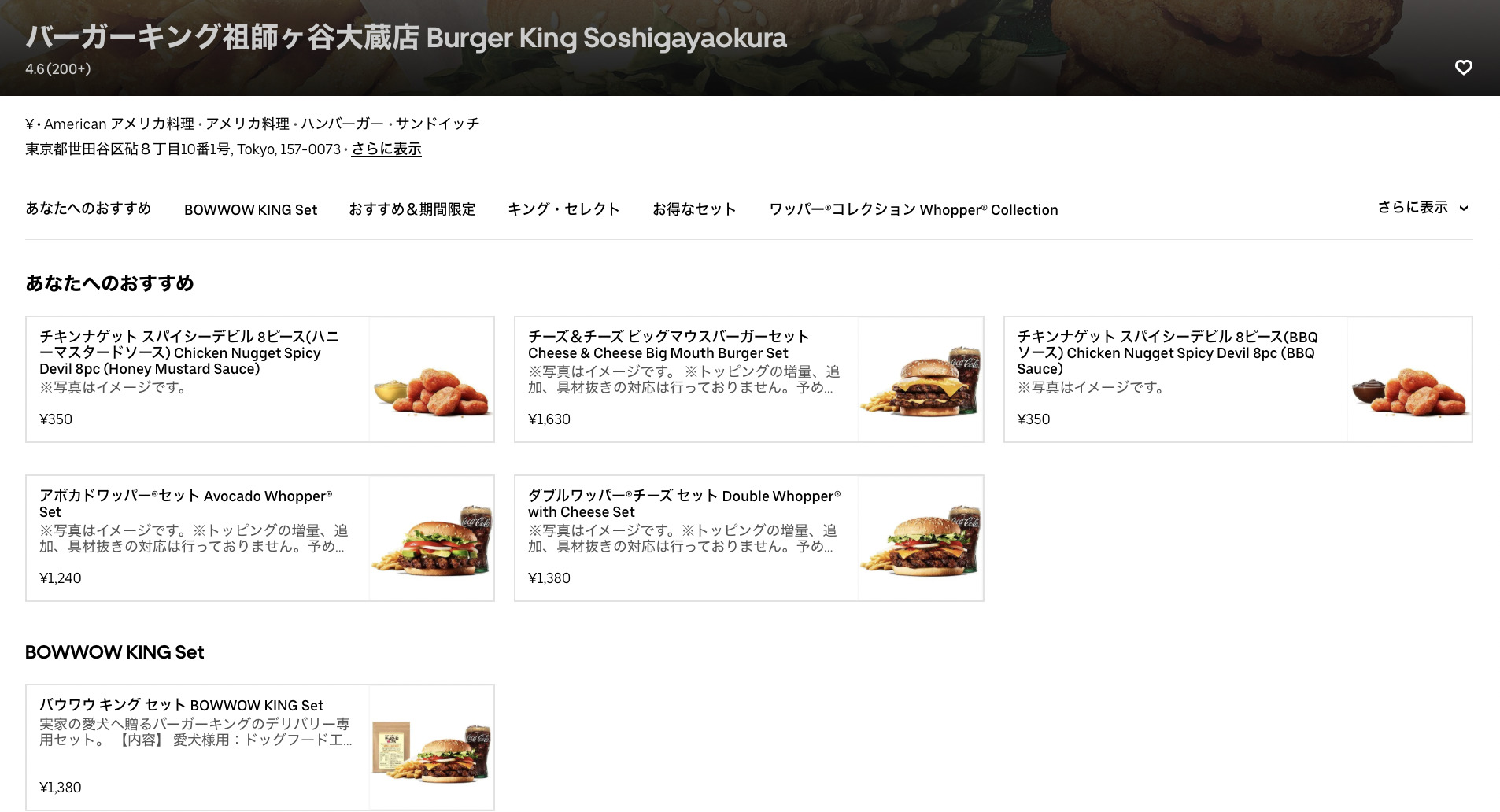Open the さらに表示 address details link
This screenshot has width=1500, height=812.
click(386, 149)
